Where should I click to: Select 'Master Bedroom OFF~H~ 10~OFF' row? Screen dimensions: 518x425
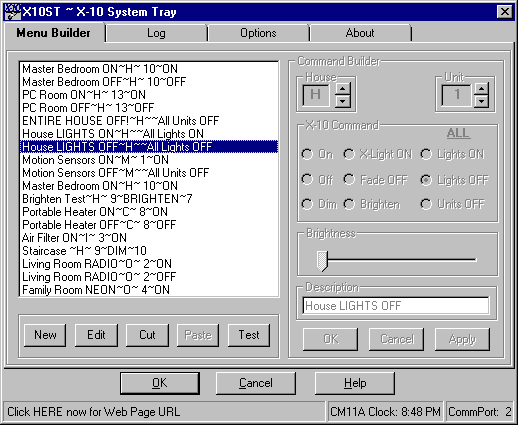coord(149,82)
